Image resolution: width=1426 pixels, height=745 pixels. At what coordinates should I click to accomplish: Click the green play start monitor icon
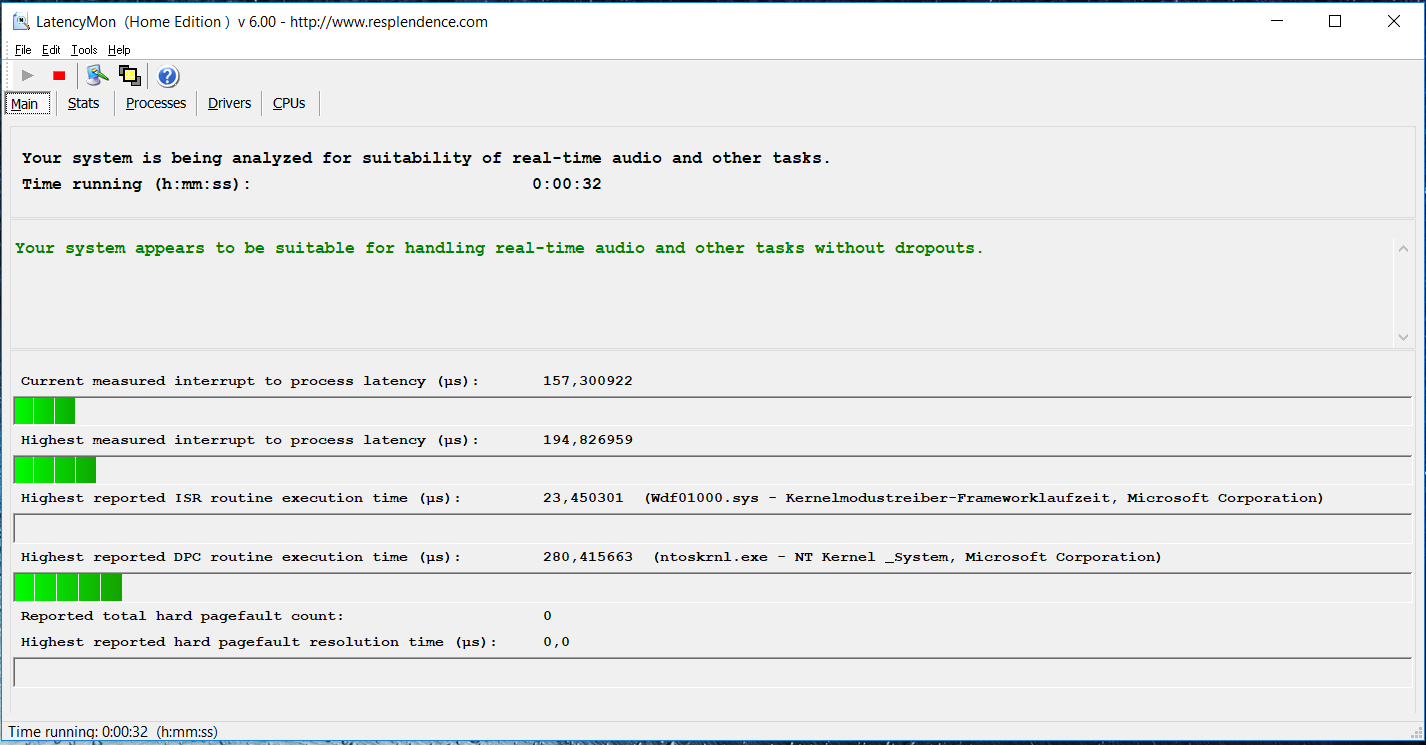tap(28, 76)
